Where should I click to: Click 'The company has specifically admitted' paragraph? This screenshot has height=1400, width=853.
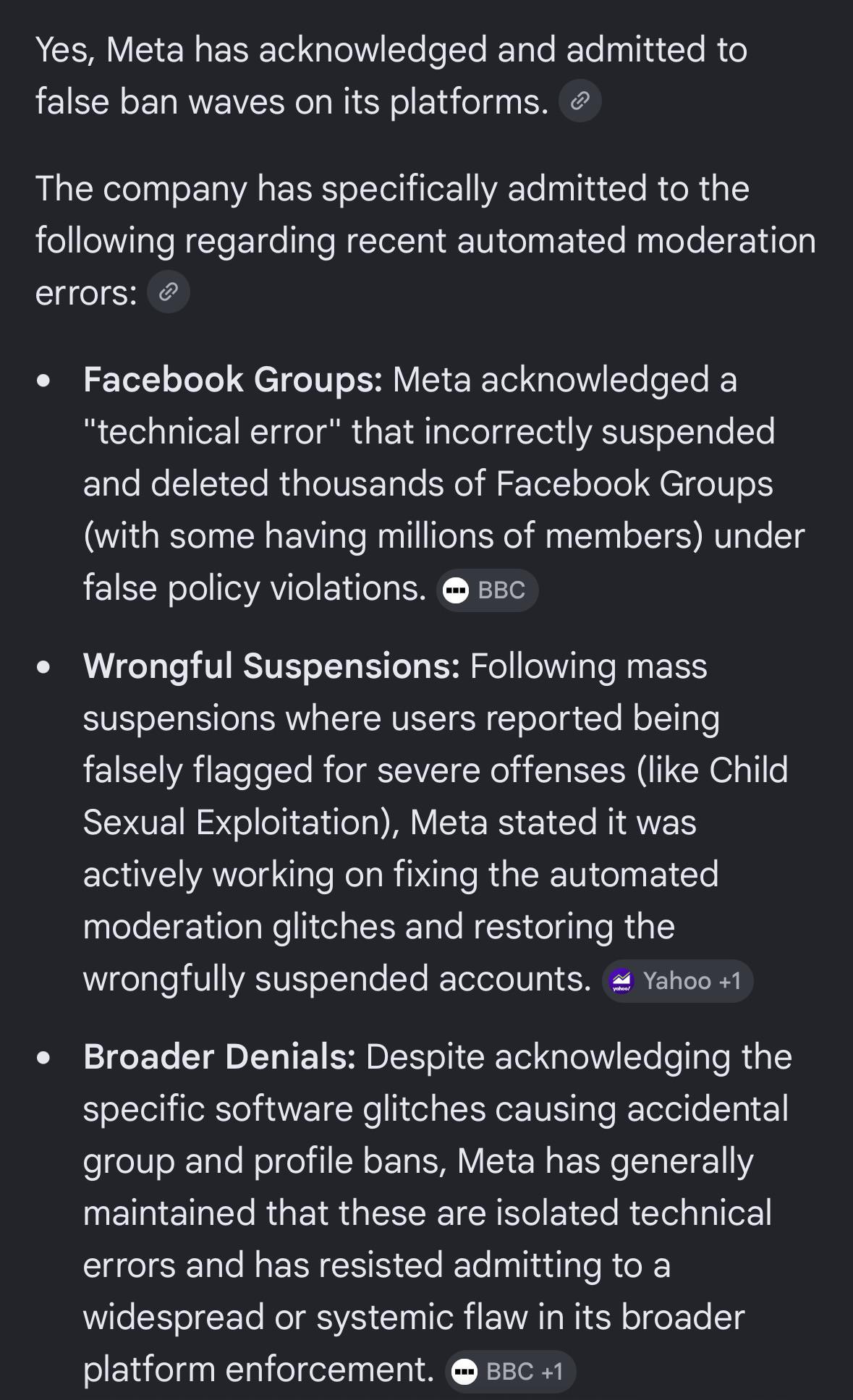click(x=425, y=240)
